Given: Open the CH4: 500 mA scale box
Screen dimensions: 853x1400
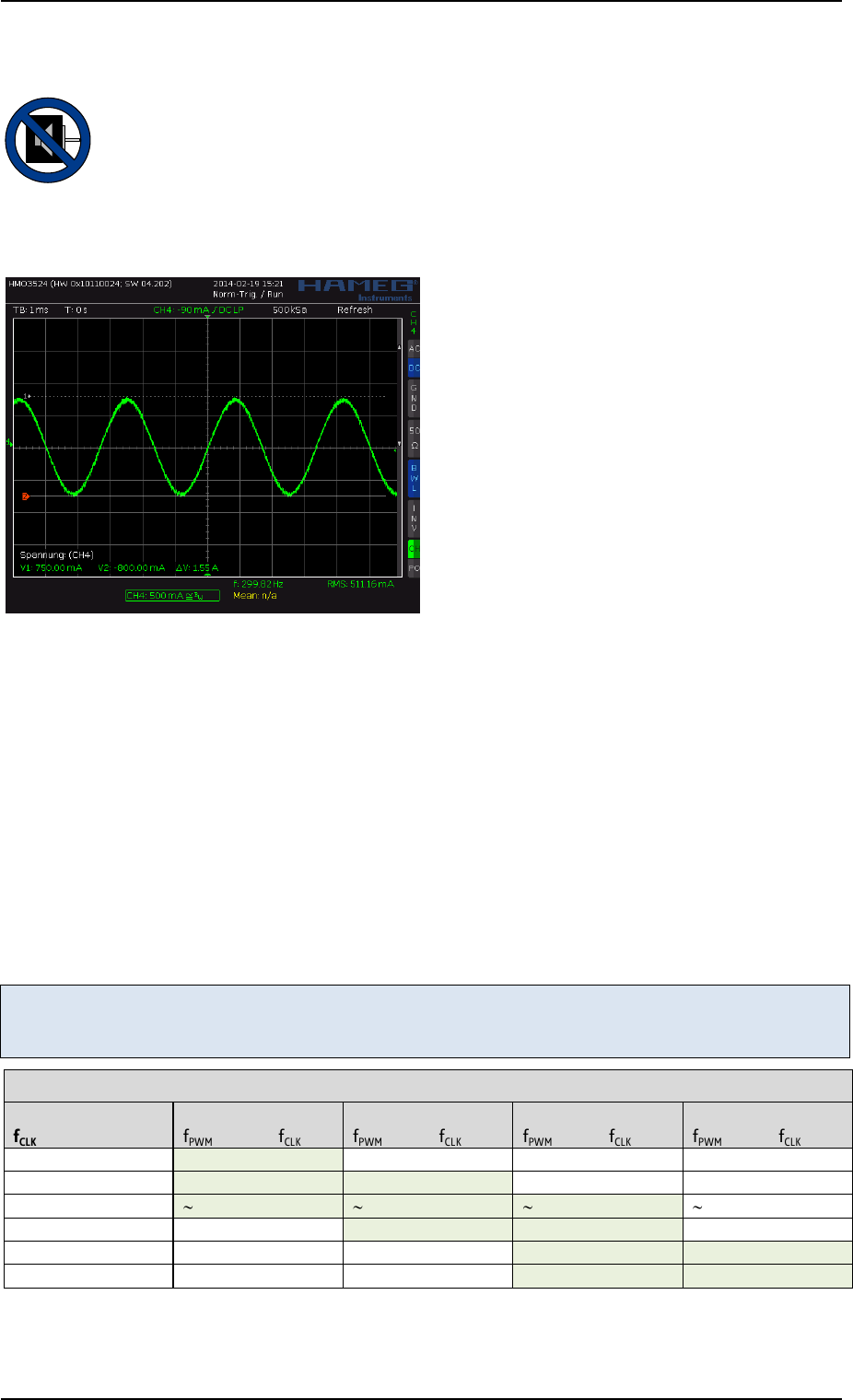Looking at the screenshot, I should 172,596.
